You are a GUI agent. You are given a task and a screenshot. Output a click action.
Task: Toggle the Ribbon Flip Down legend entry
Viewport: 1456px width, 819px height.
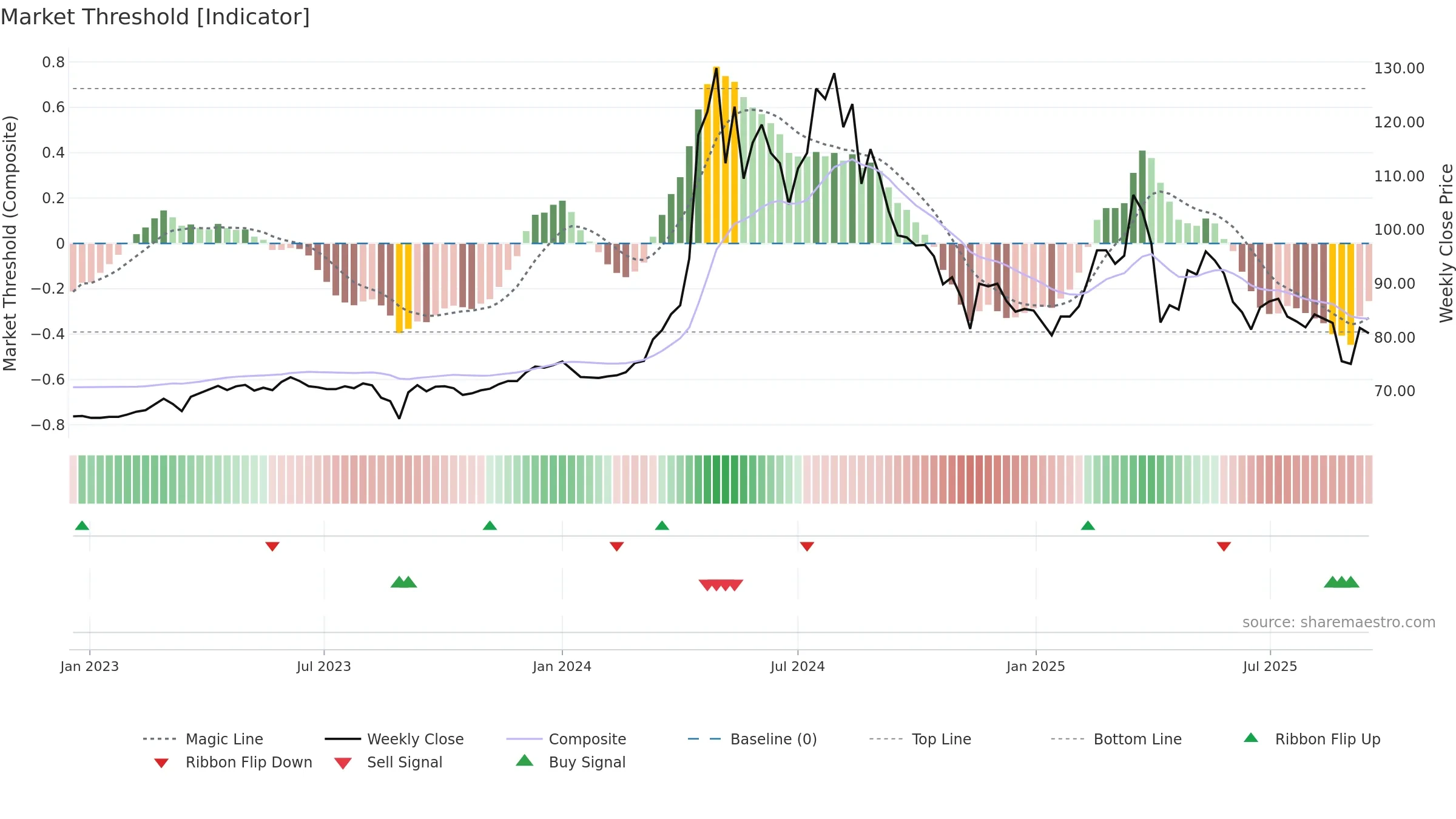point(233,762)
